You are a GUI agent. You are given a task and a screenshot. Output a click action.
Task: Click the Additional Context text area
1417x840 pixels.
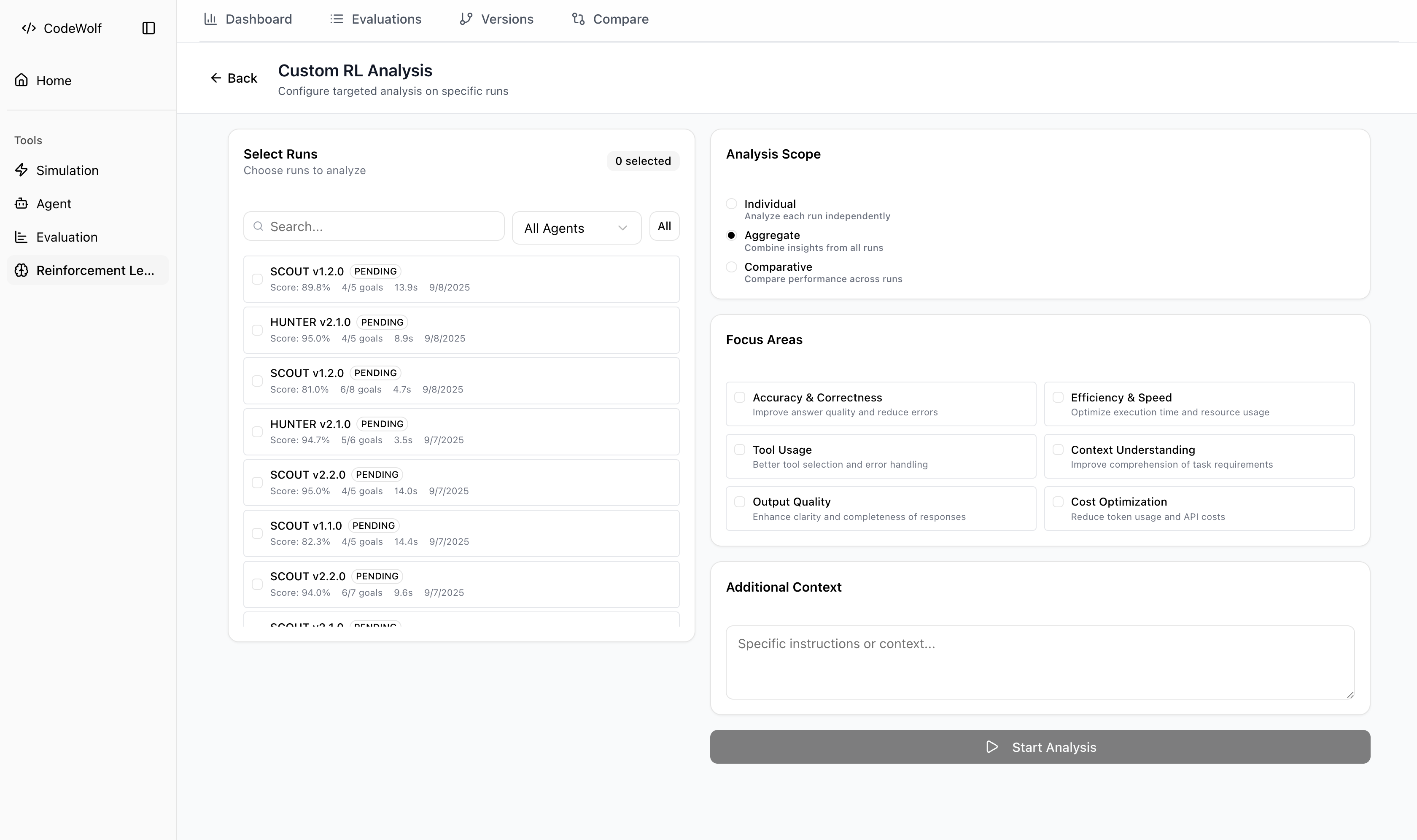click(1040, 662)
